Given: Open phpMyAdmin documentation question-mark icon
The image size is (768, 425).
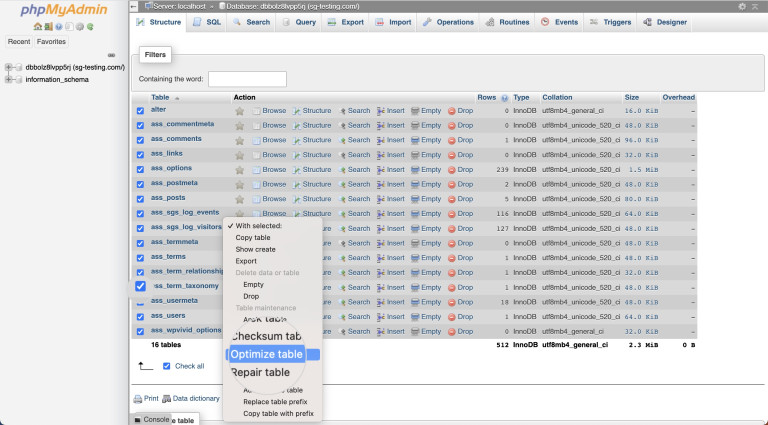Looking at the screenshot, I should tap(59, 26).
